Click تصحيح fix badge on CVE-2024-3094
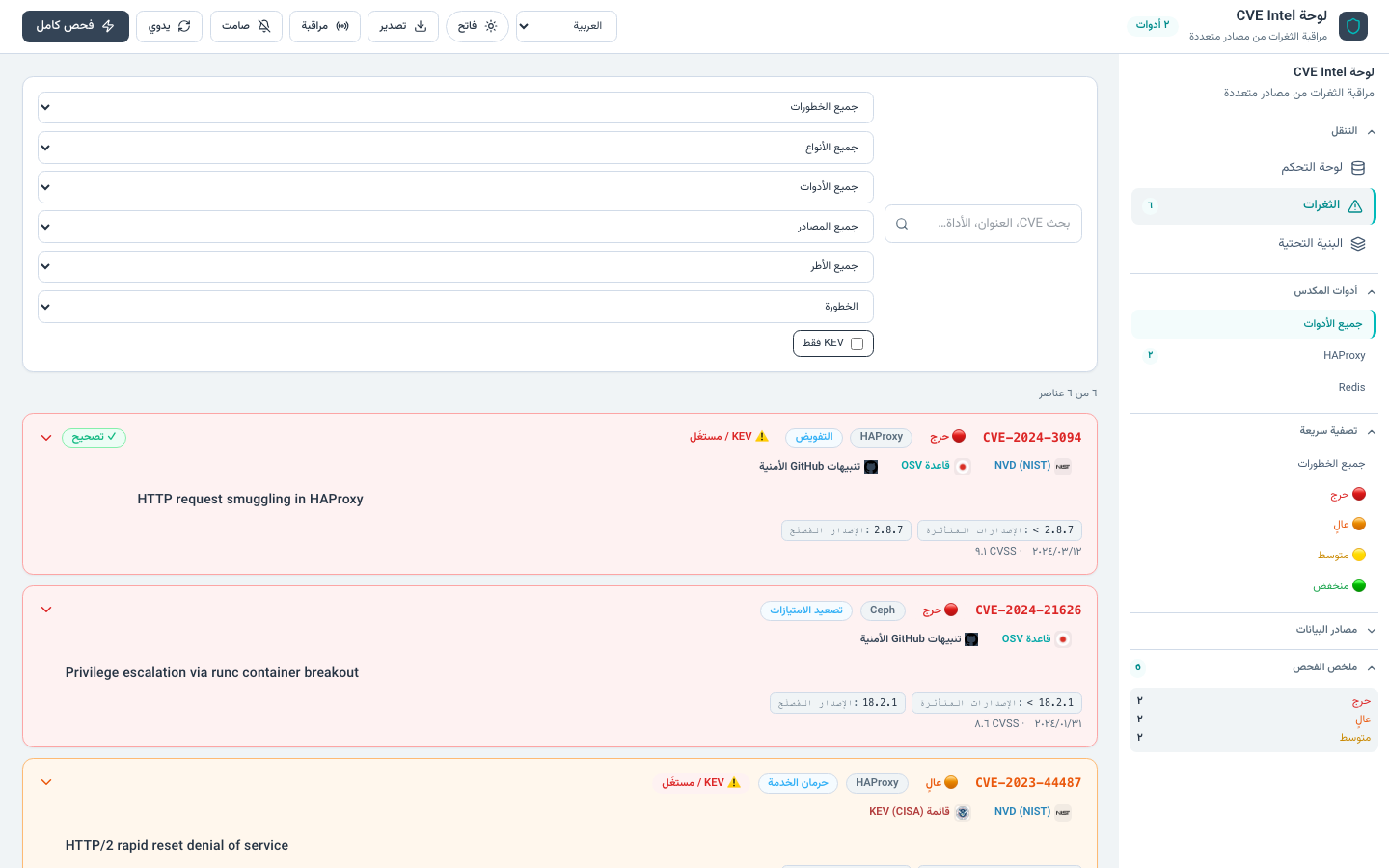The height and width of the screenshot is (868, 1389). pos(94,438)
